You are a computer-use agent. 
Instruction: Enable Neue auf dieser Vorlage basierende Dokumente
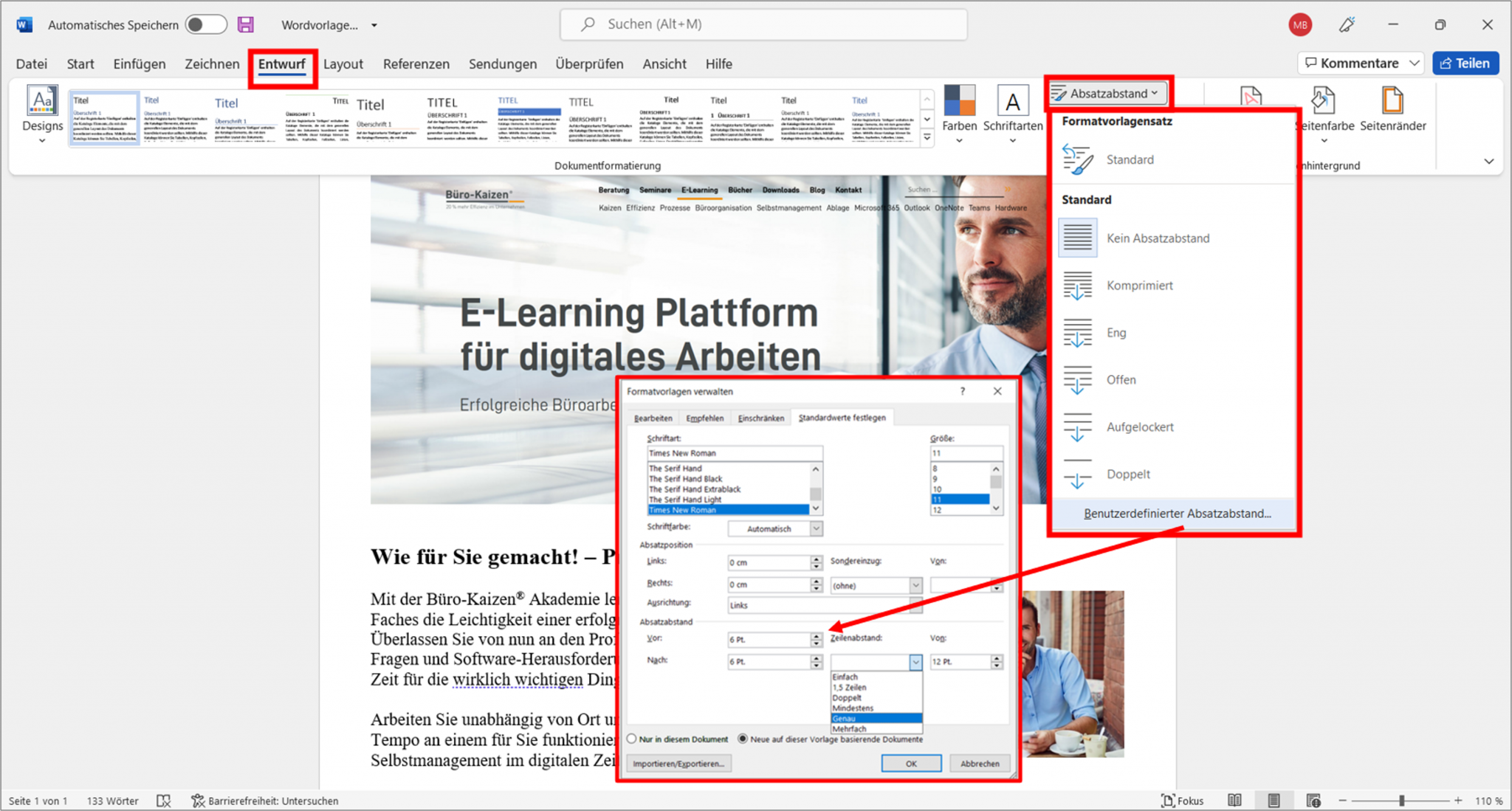[743, 739]
